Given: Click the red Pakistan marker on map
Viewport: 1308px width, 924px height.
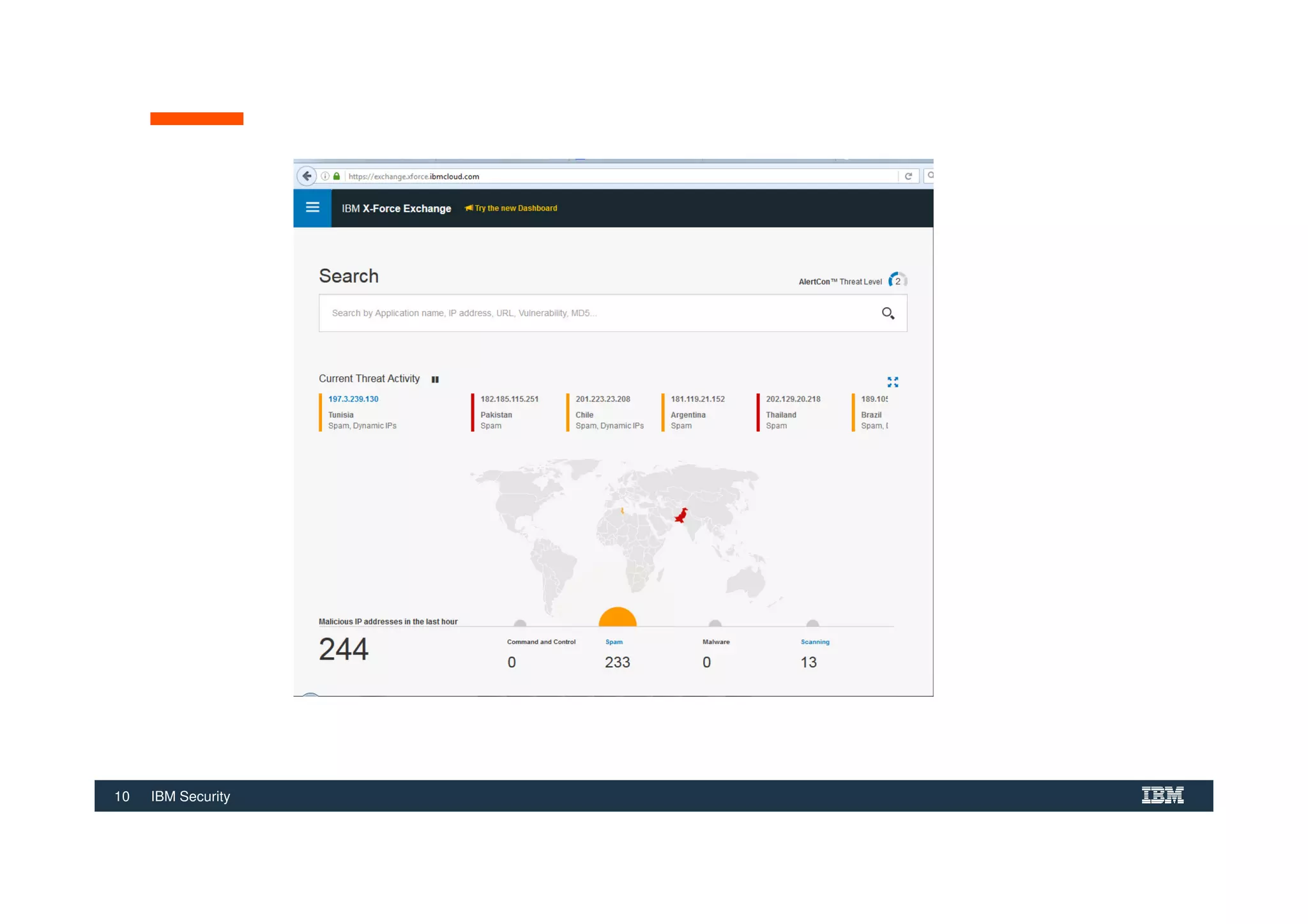Looking at the screenshot, I should (681, 515).
